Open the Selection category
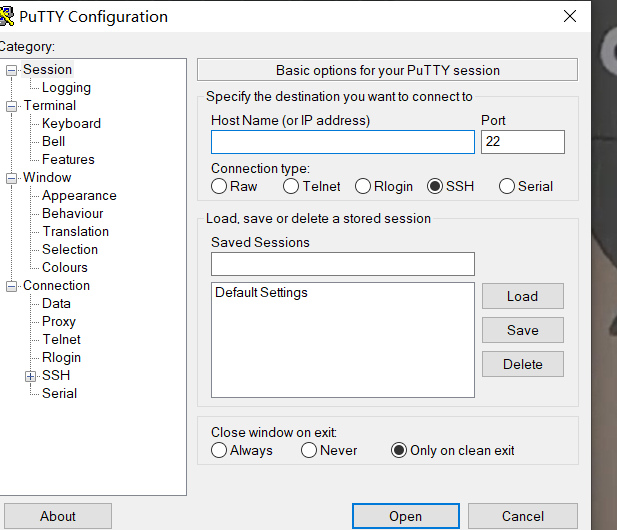Image resolution: width=617 pixels, height=530 pixels. 70,249
